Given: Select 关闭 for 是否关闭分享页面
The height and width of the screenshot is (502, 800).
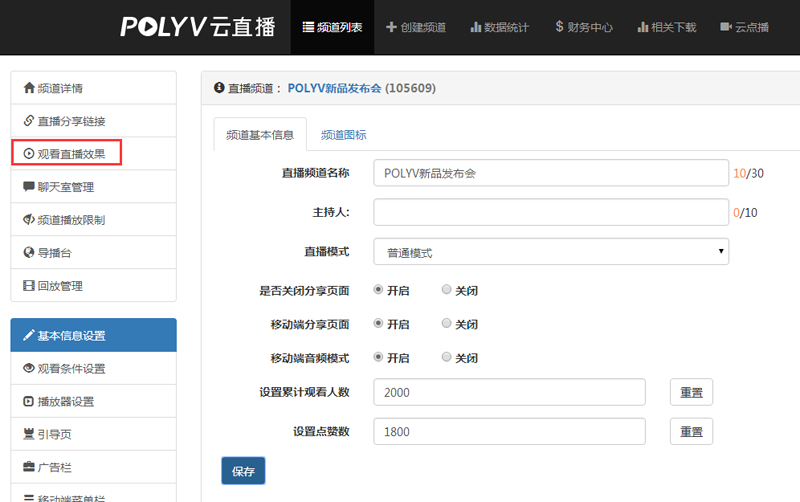Looking at the screenshot, I should click(447, 290).
